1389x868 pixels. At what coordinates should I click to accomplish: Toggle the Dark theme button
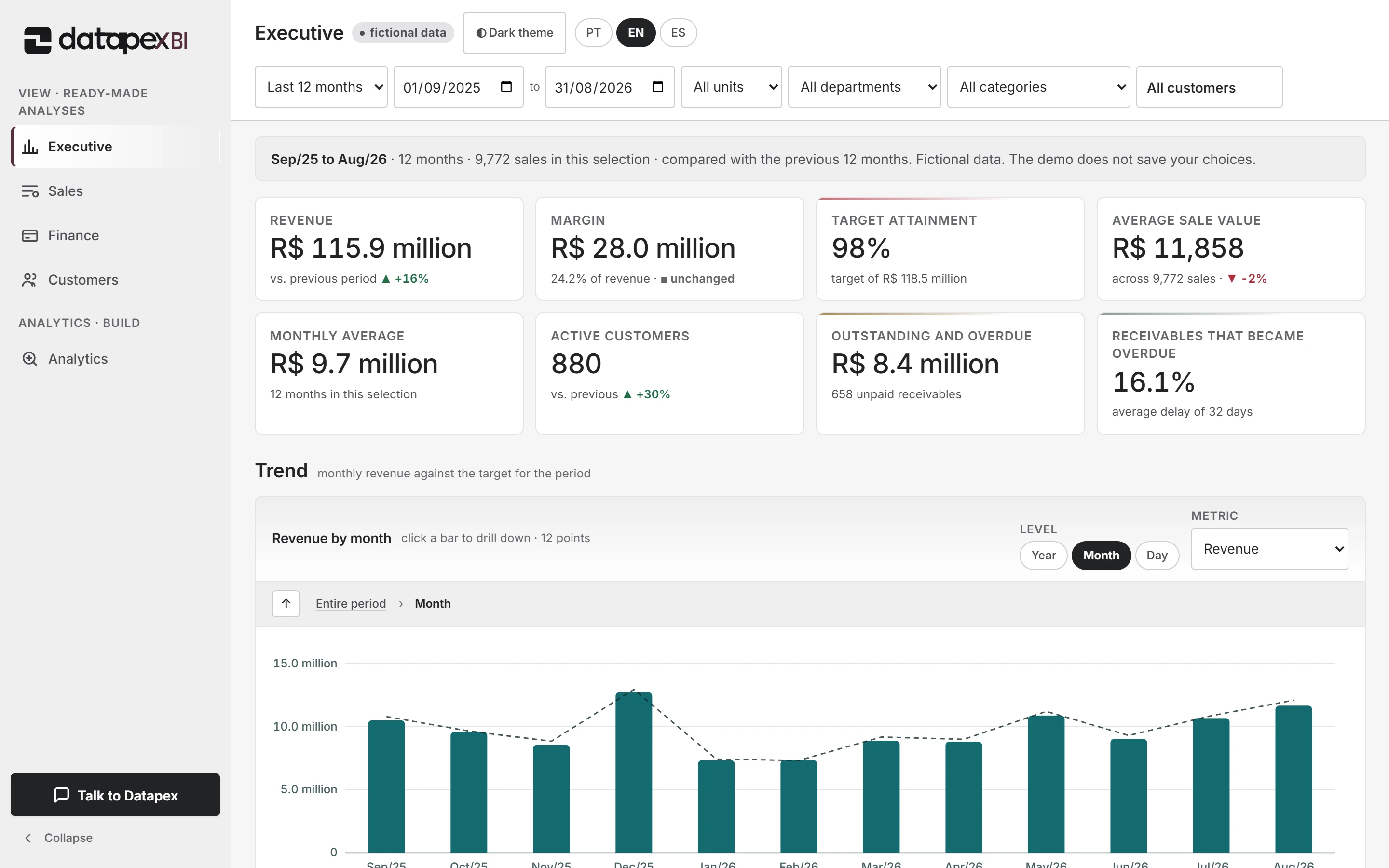(514, 33)
